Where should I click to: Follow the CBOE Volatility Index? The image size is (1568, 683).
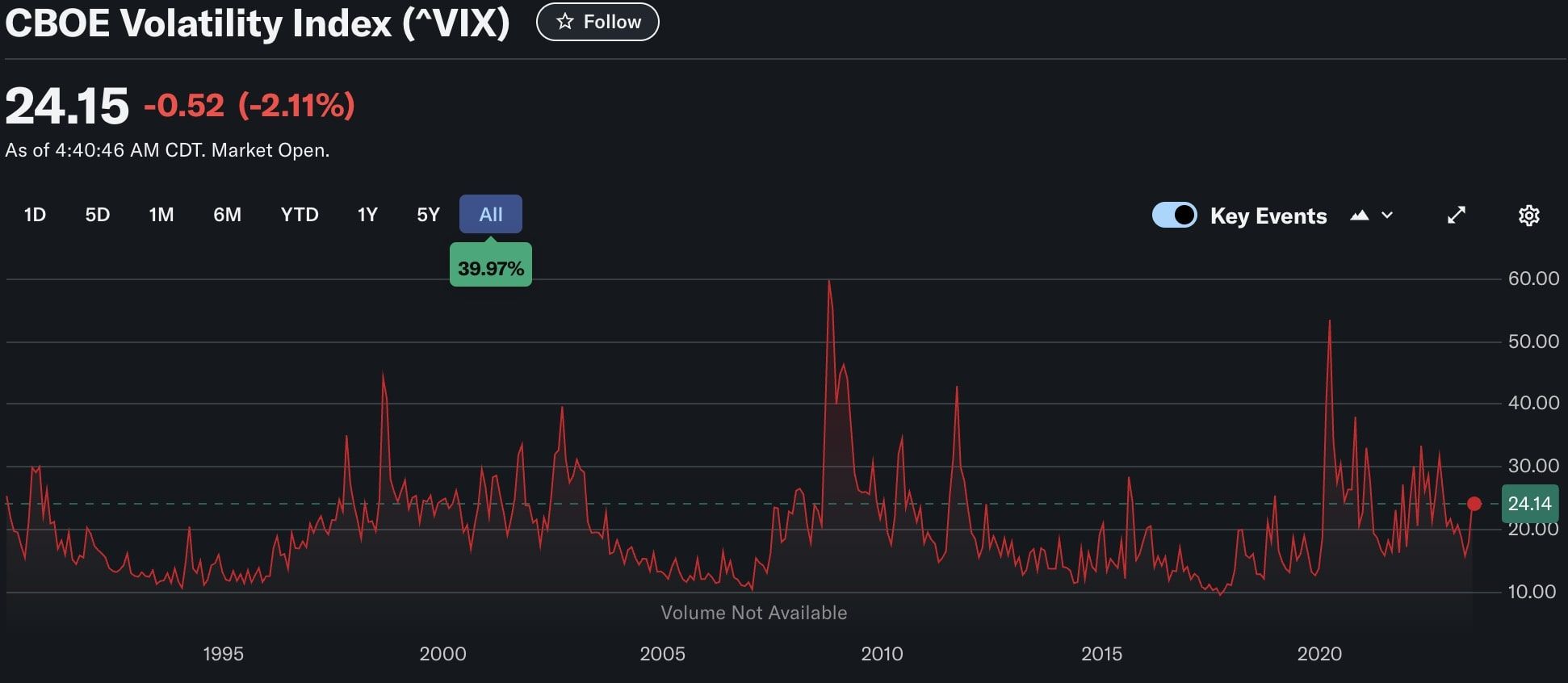597,22
